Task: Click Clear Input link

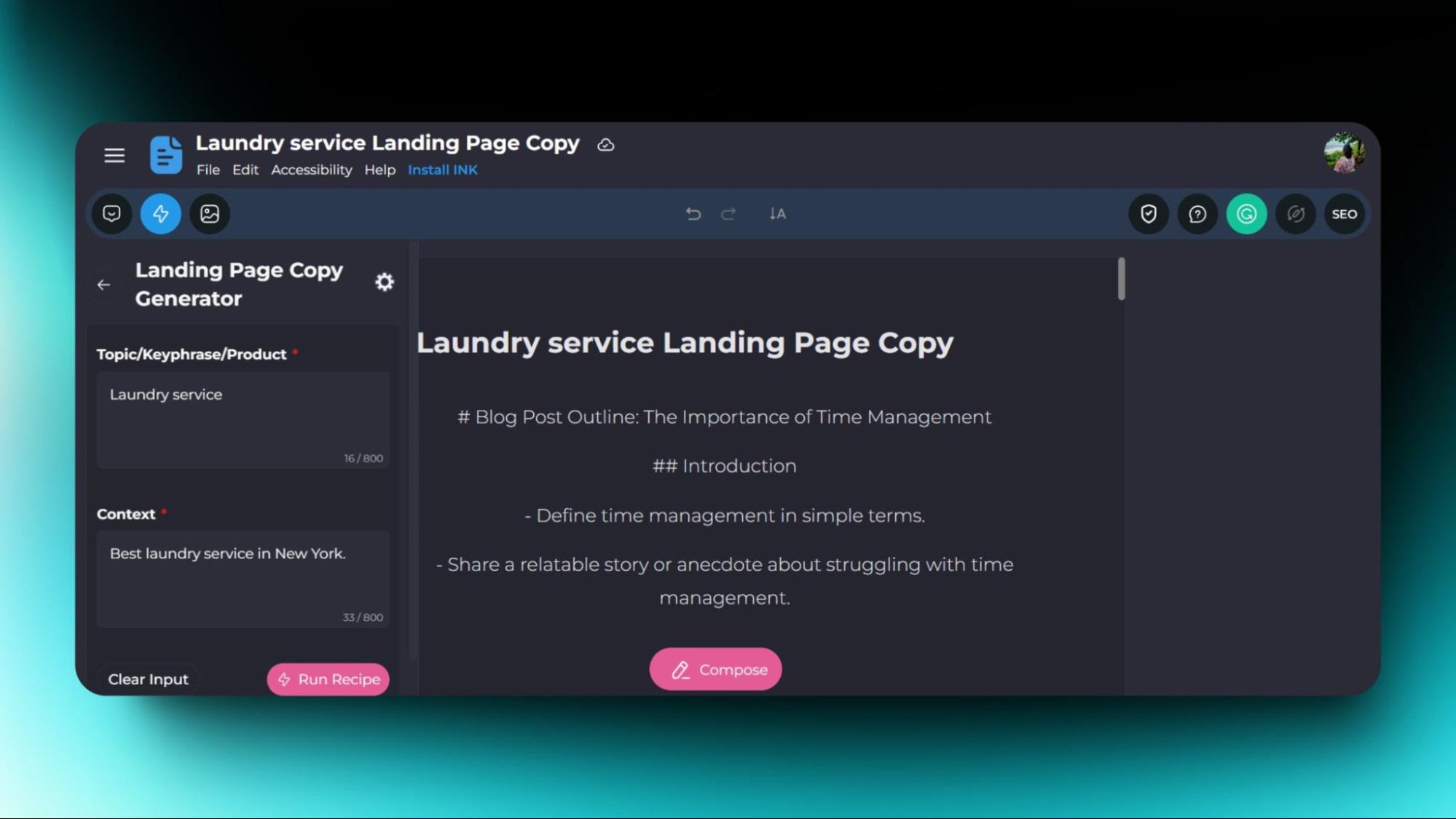Action: click(x=148, y=679)
